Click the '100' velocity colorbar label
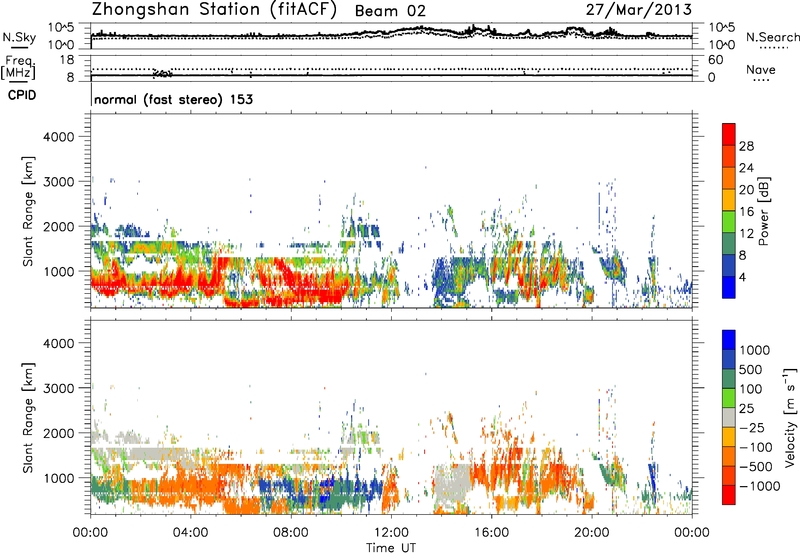800x554 pixels. coord(753,389)
